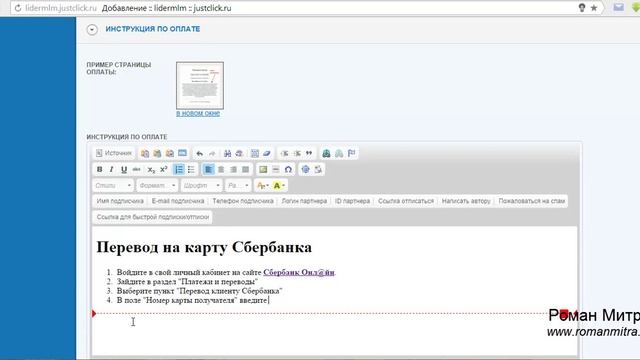Follow the Сбербанк Онл@йн link in the editor
Screen dimensions: 640x360
(x=299, y=272)
